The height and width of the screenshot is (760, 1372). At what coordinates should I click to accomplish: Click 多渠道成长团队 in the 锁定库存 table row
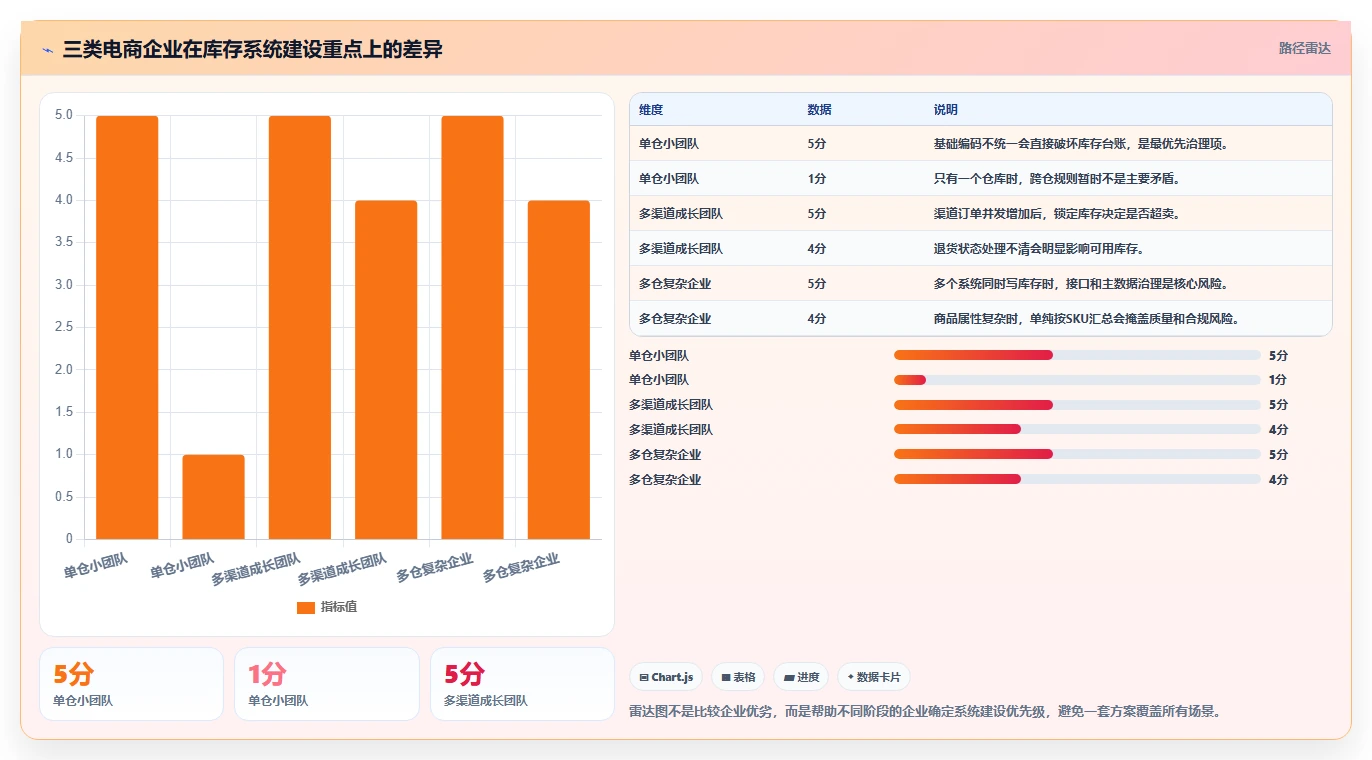click(681, 214)
